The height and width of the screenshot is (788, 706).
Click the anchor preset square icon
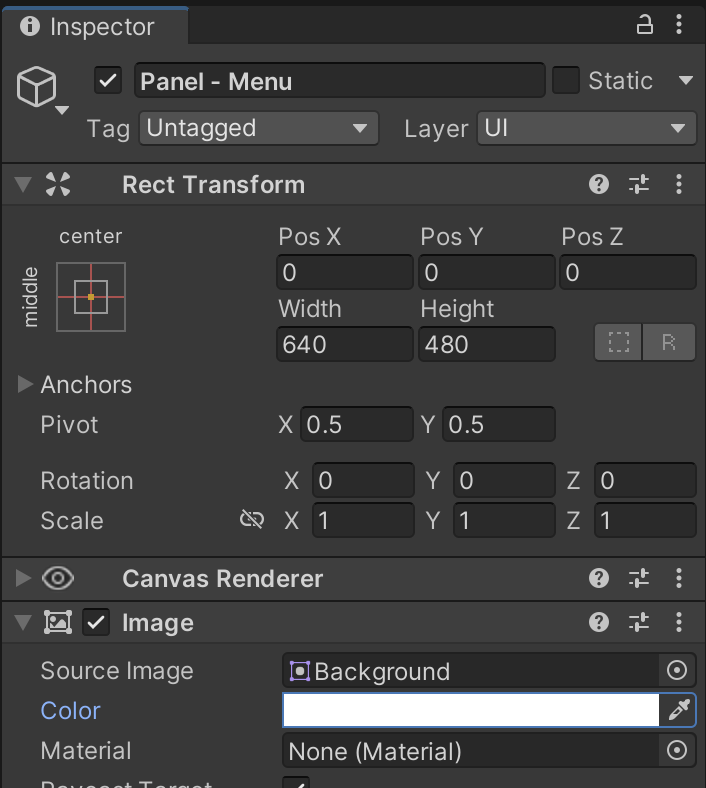point(91,296)
